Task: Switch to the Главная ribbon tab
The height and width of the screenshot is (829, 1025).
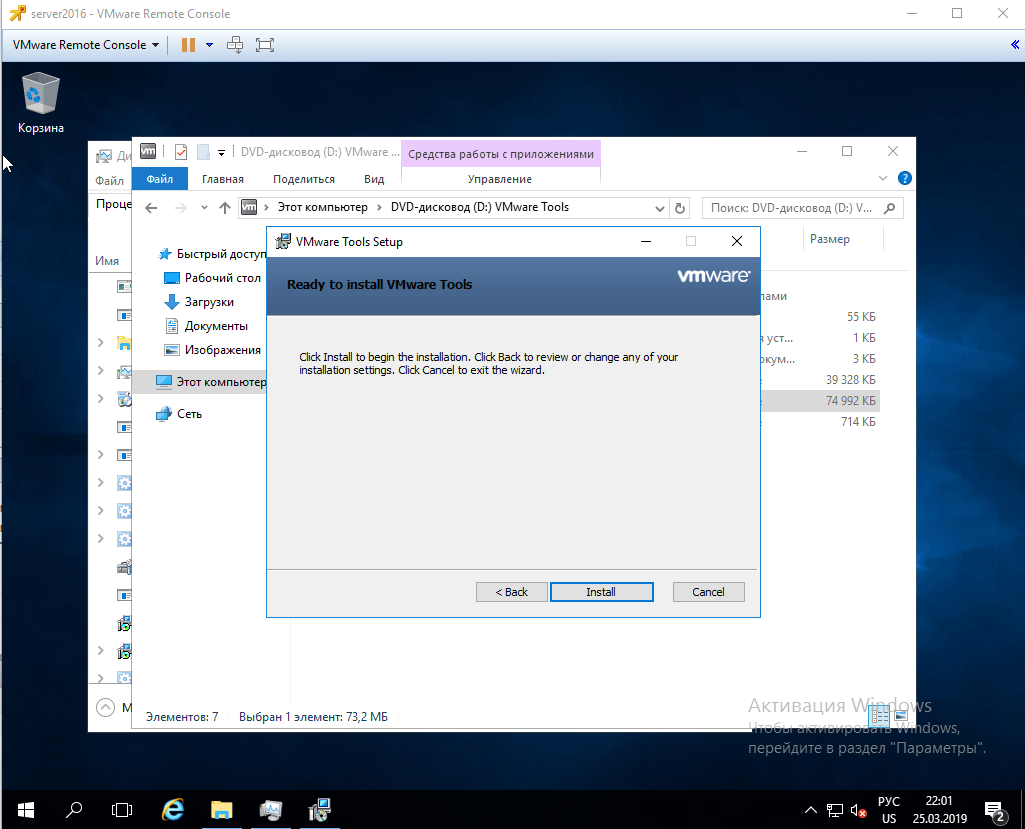Action: (222, 179)
